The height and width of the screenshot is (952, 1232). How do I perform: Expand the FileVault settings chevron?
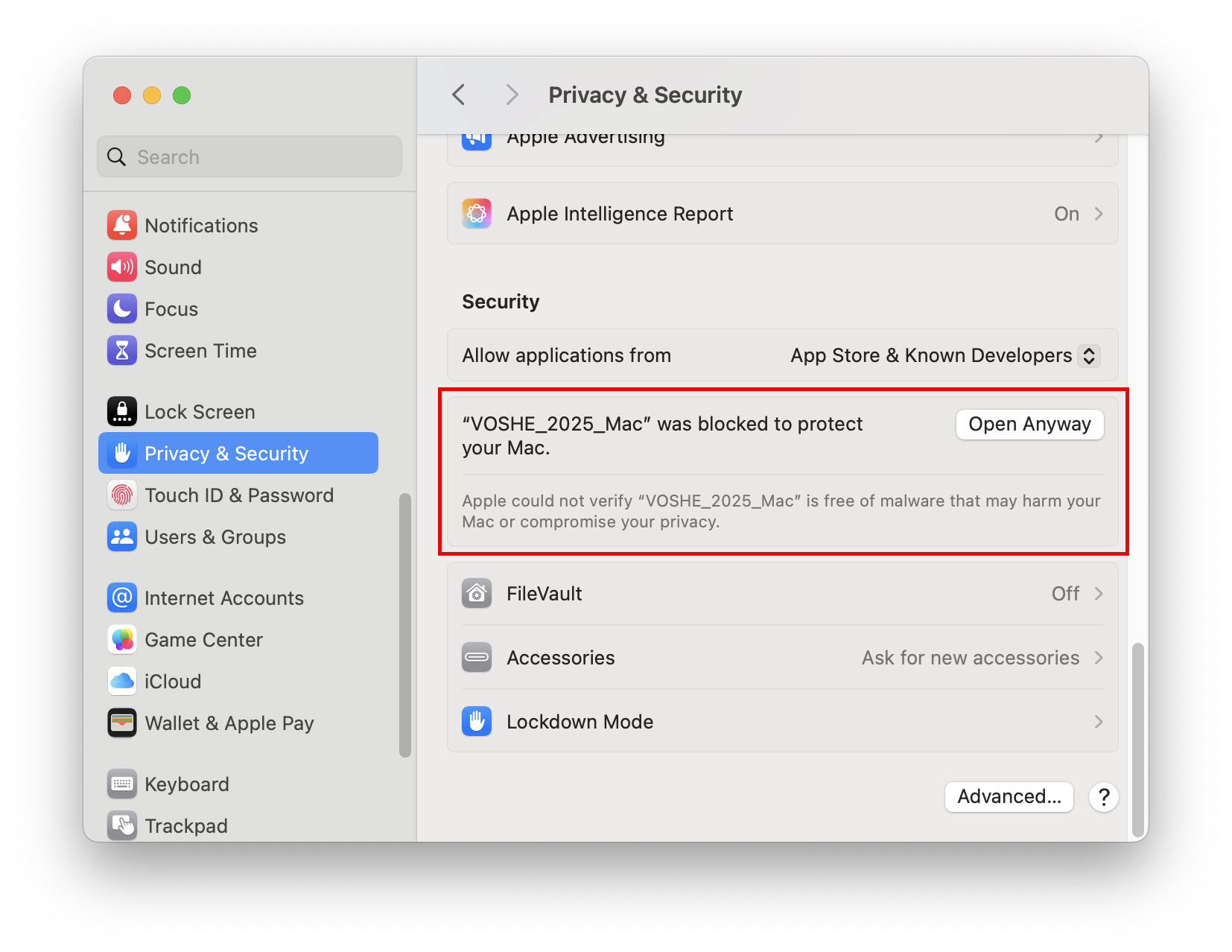click(1098, 594)
